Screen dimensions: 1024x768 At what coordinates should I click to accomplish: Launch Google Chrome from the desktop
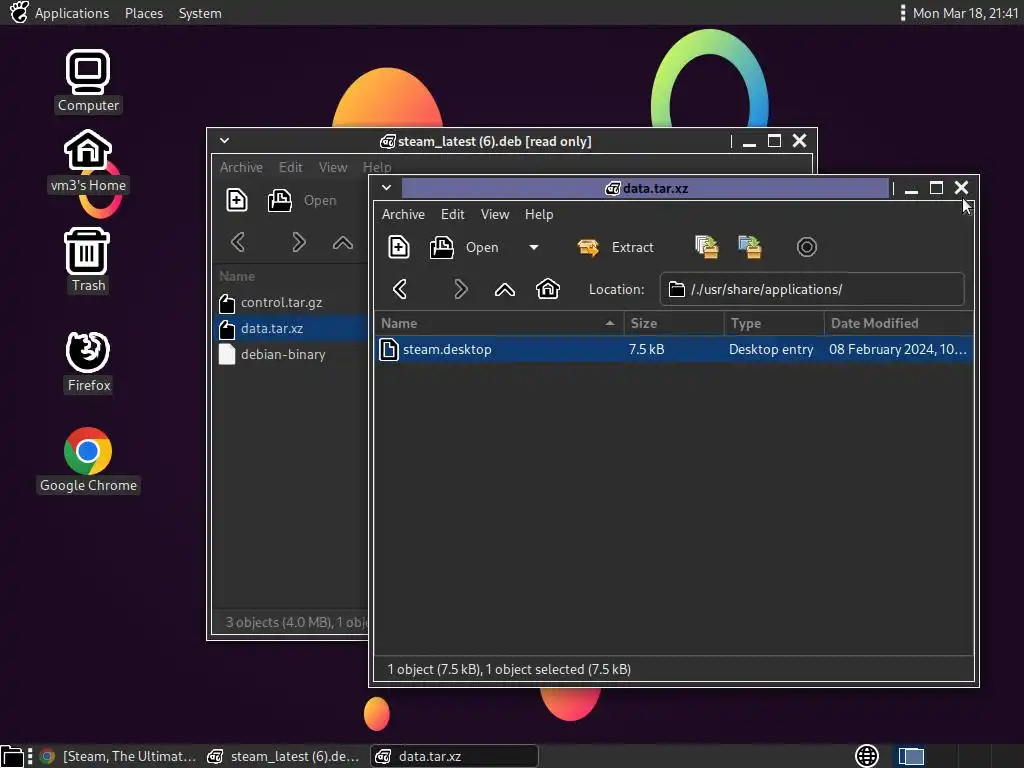pyautogui.click(x=88, y=460)
